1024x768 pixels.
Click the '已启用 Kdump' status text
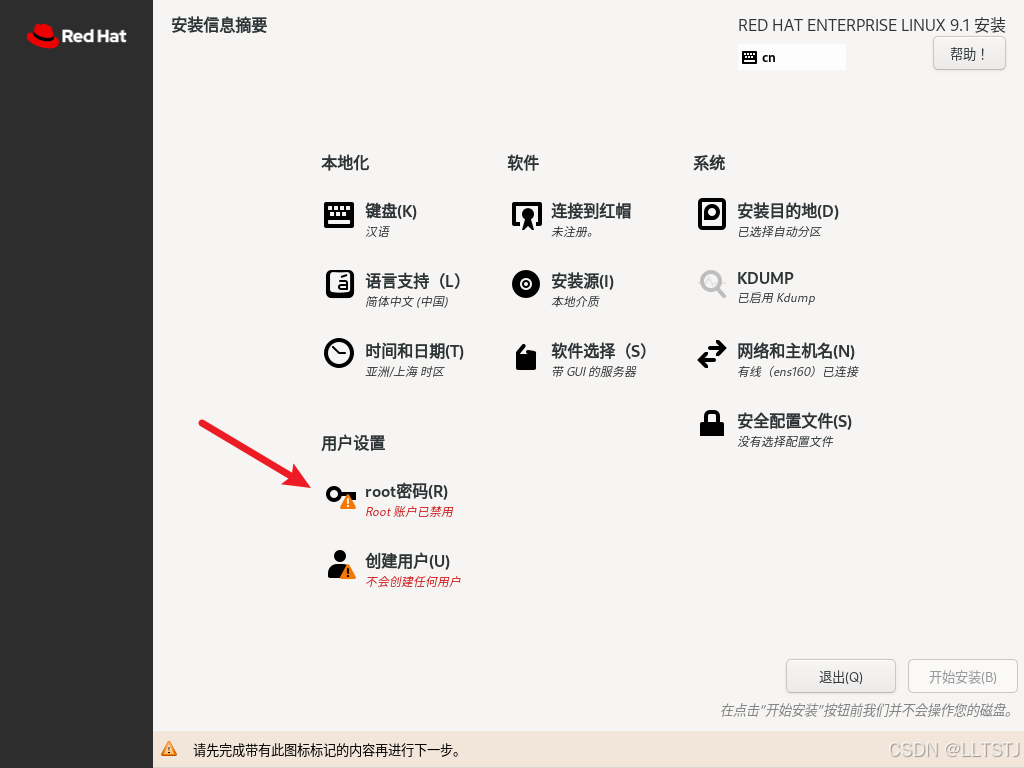point(776,298)
